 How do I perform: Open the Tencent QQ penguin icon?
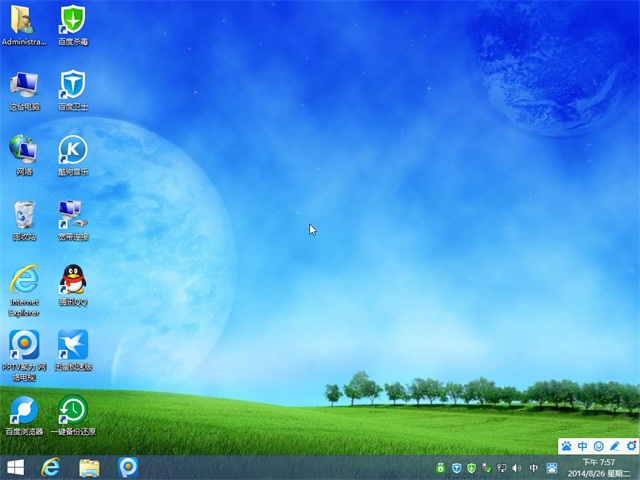pyautogui.click(x=72, y=280)
